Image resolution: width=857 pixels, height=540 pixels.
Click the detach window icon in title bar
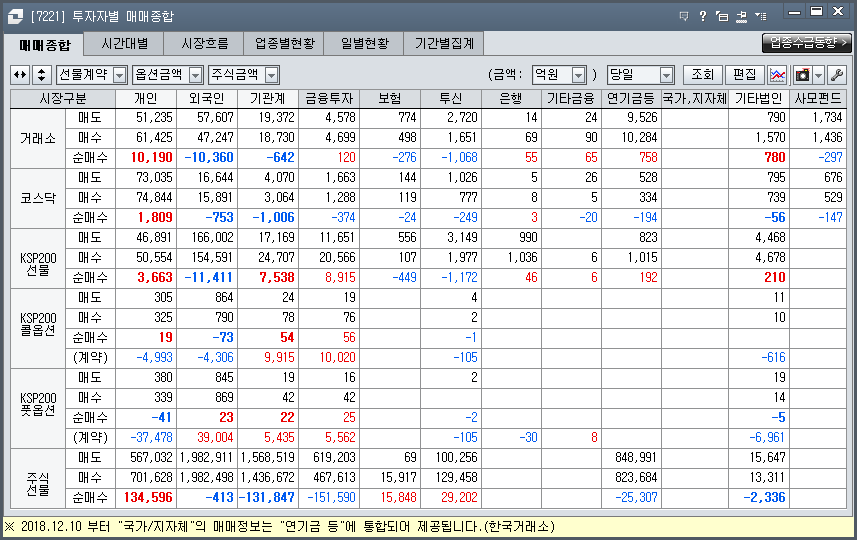pos(722,16)
